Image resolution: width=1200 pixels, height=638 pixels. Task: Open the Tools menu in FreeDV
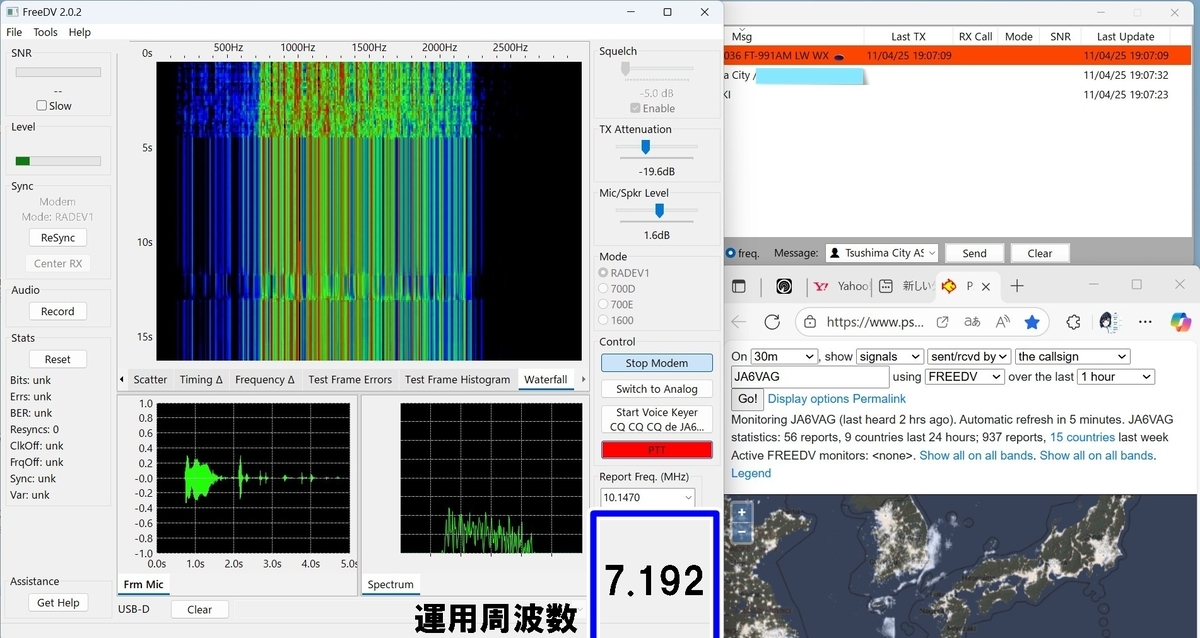tap(46, 32)
